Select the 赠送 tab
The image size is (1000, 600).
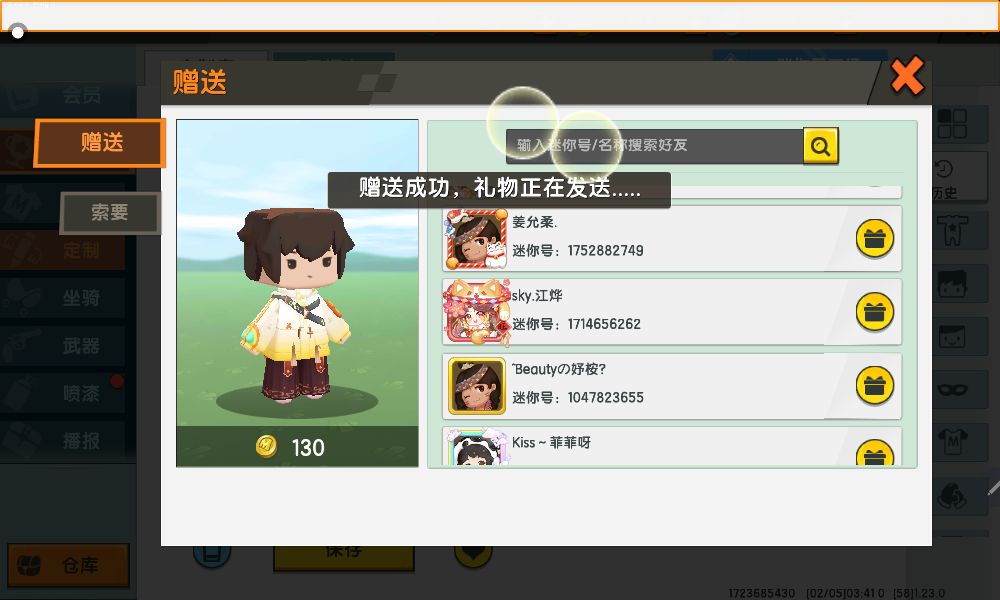point(100,143)
